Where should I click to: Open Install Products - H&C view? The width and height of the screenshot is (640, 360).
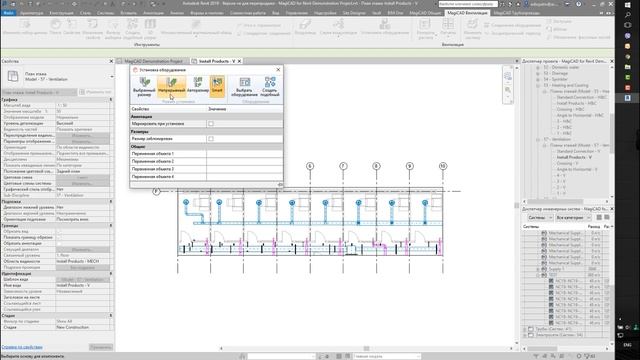(576, 104)
